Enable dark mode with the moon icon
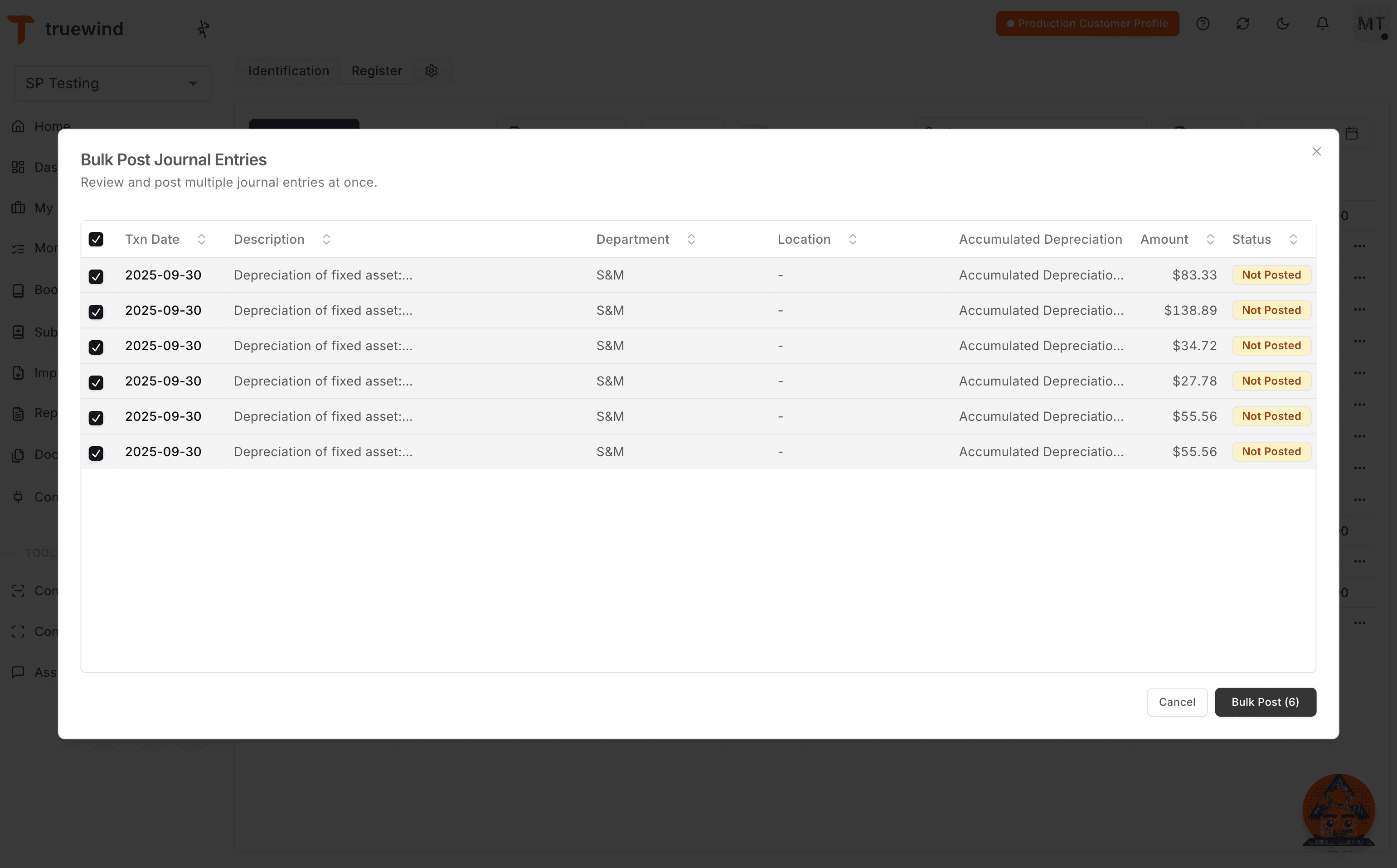The image size is (1397, 868). [x=1283, y=24]
